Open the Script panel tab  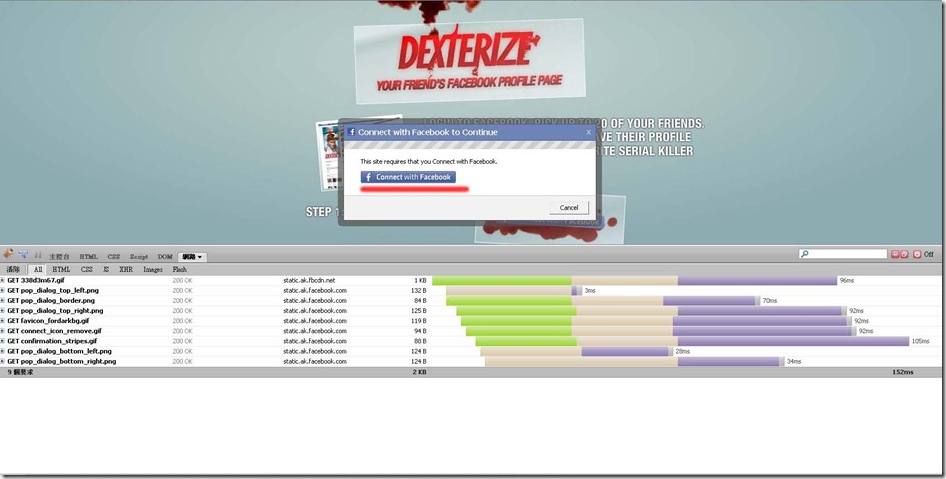[139, 256]
